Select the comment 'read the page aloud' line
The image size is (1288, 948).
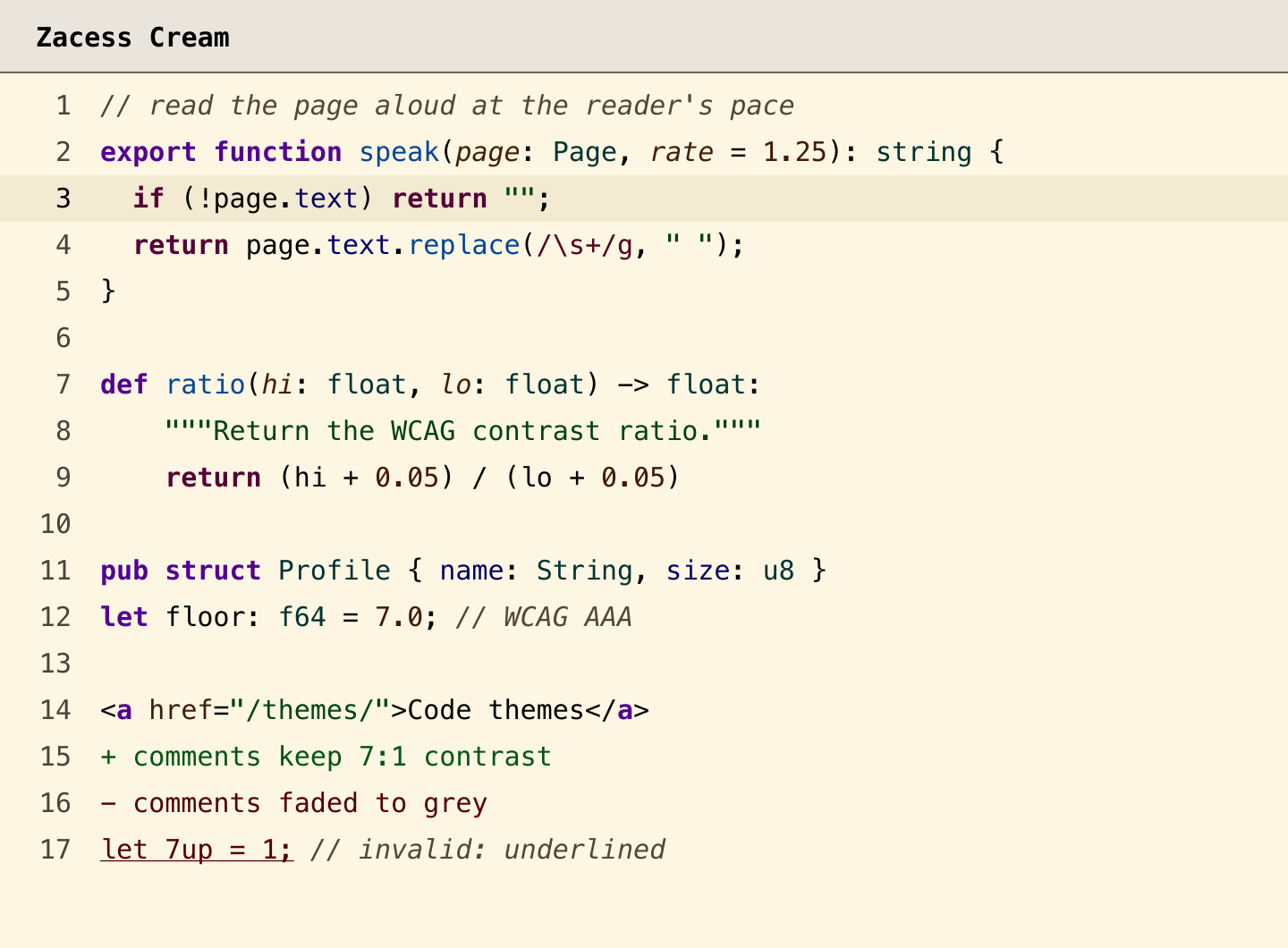tap(447, 106)
